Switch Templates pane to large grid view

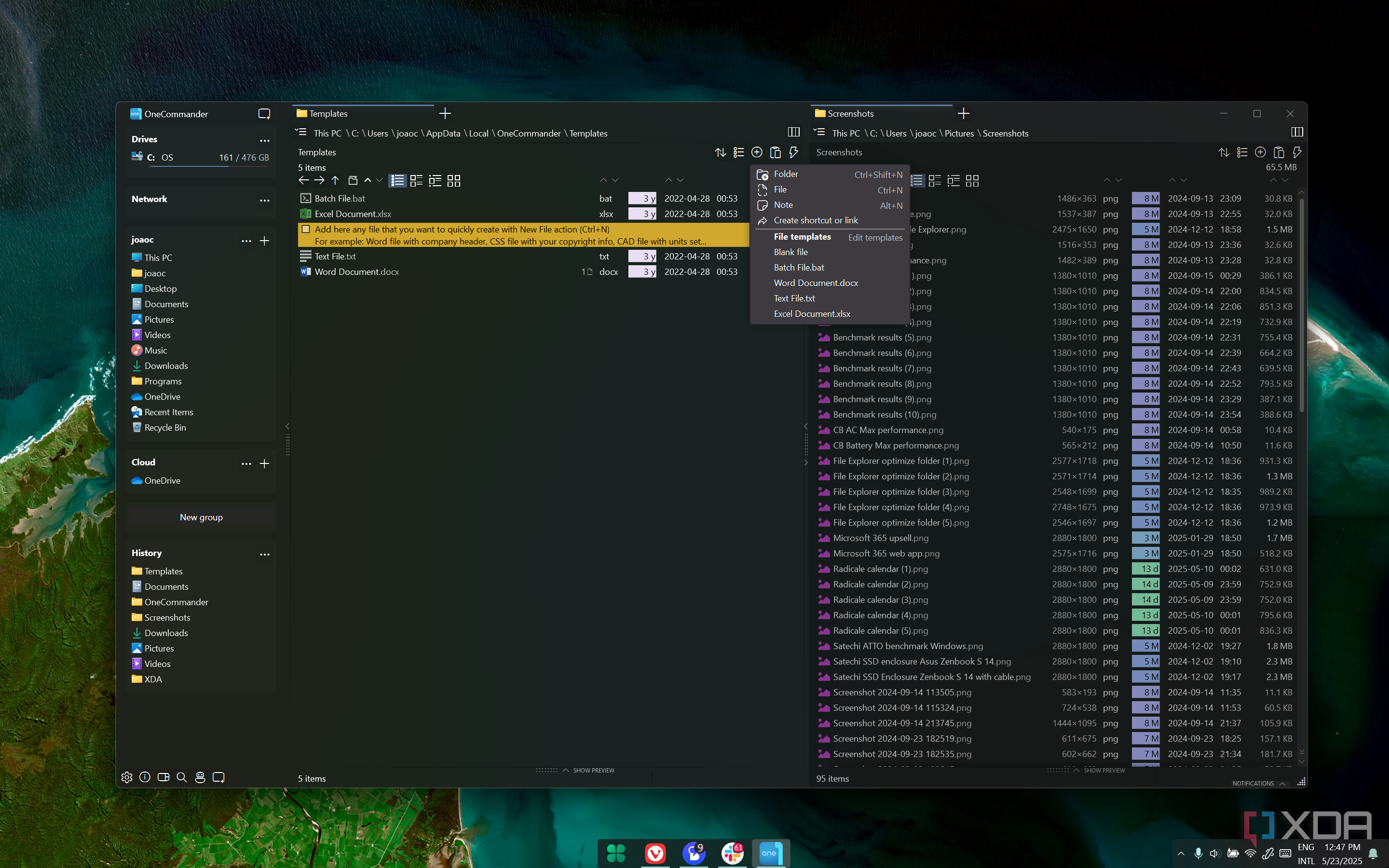[454, 181]
